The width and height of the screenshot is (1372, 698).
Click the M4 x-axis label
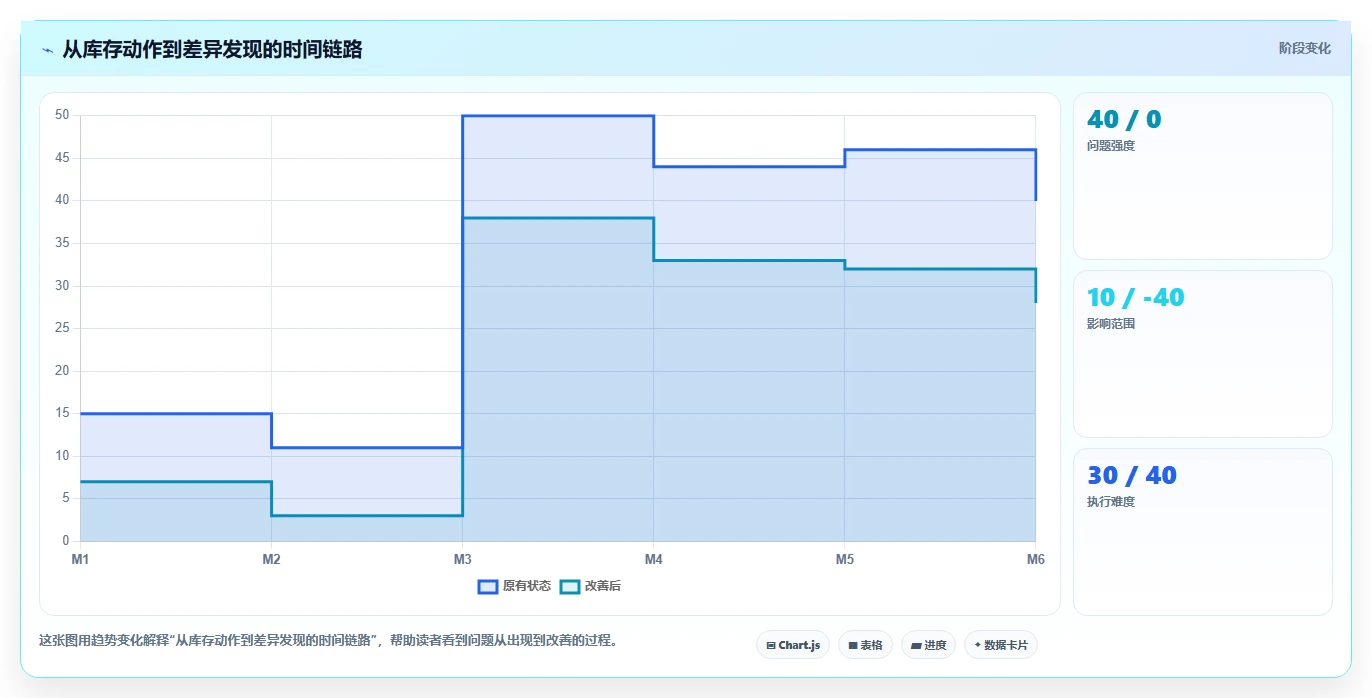click(x=653, y=559)
